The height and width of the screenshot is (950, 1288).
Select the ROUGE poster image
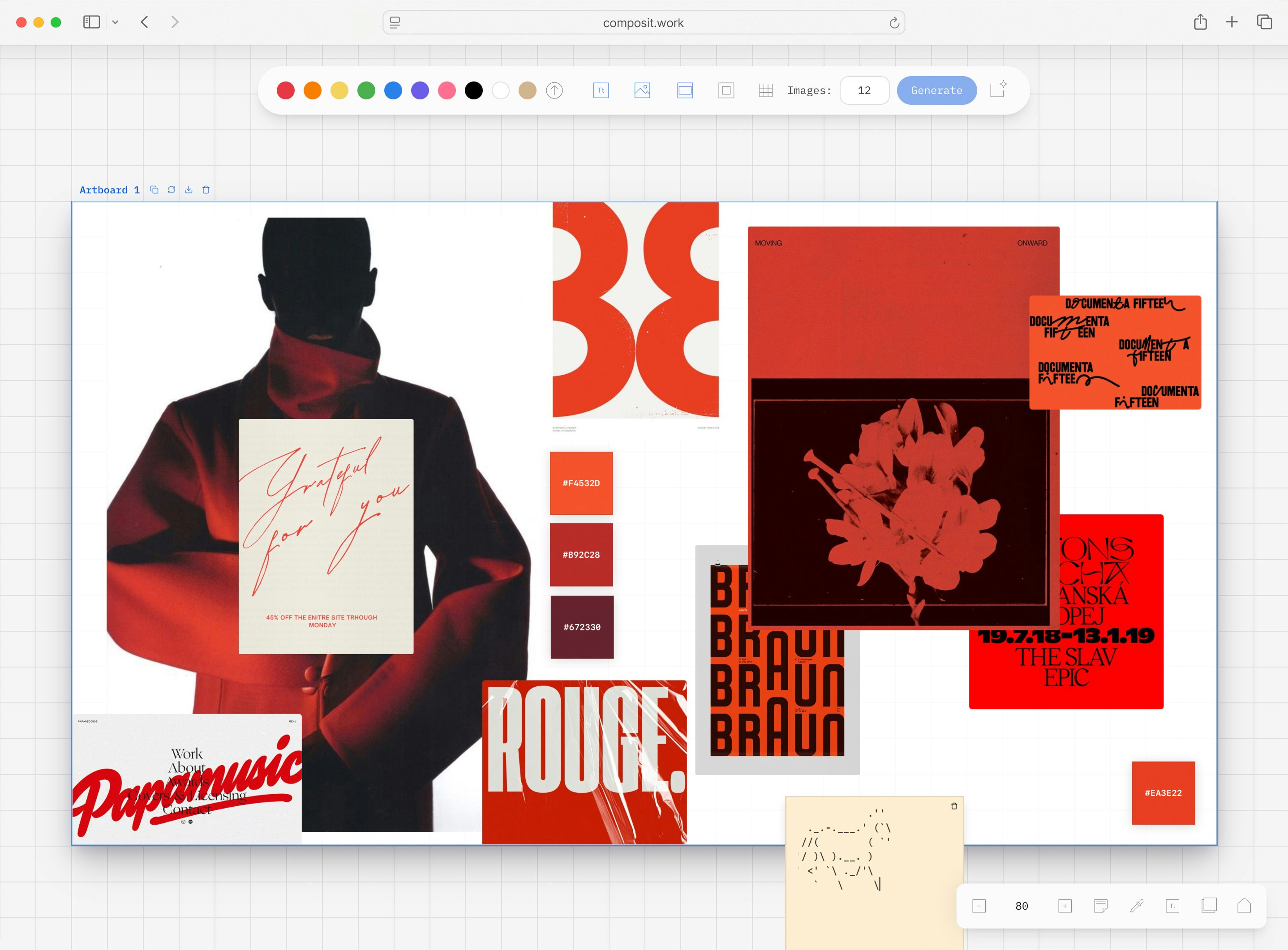tap(584, 762)
